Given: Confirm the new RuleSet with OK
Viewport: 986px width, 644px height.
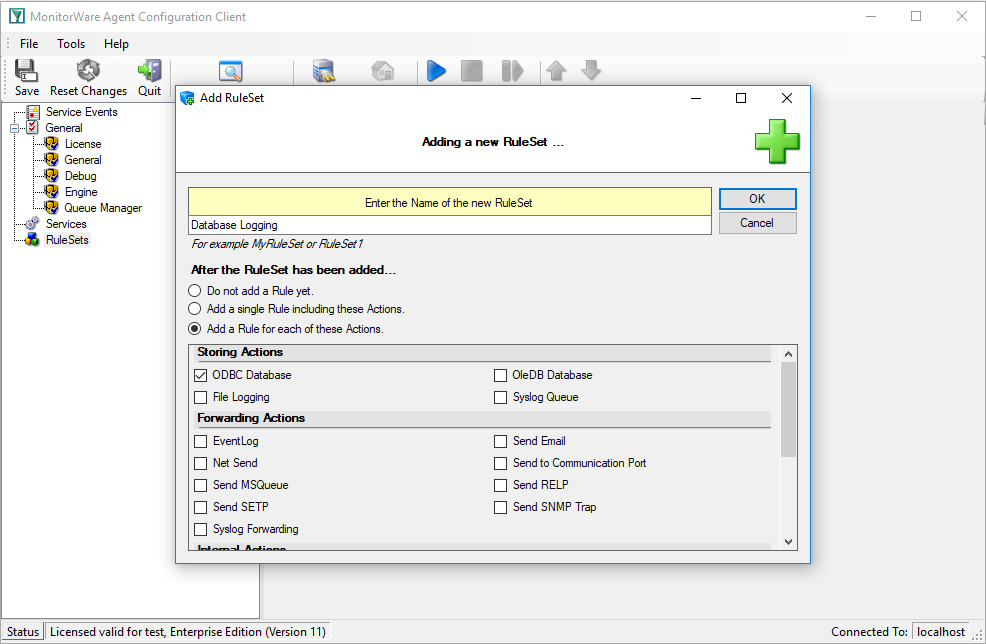Looking at the screenshot, I should [x=758, y=199].
